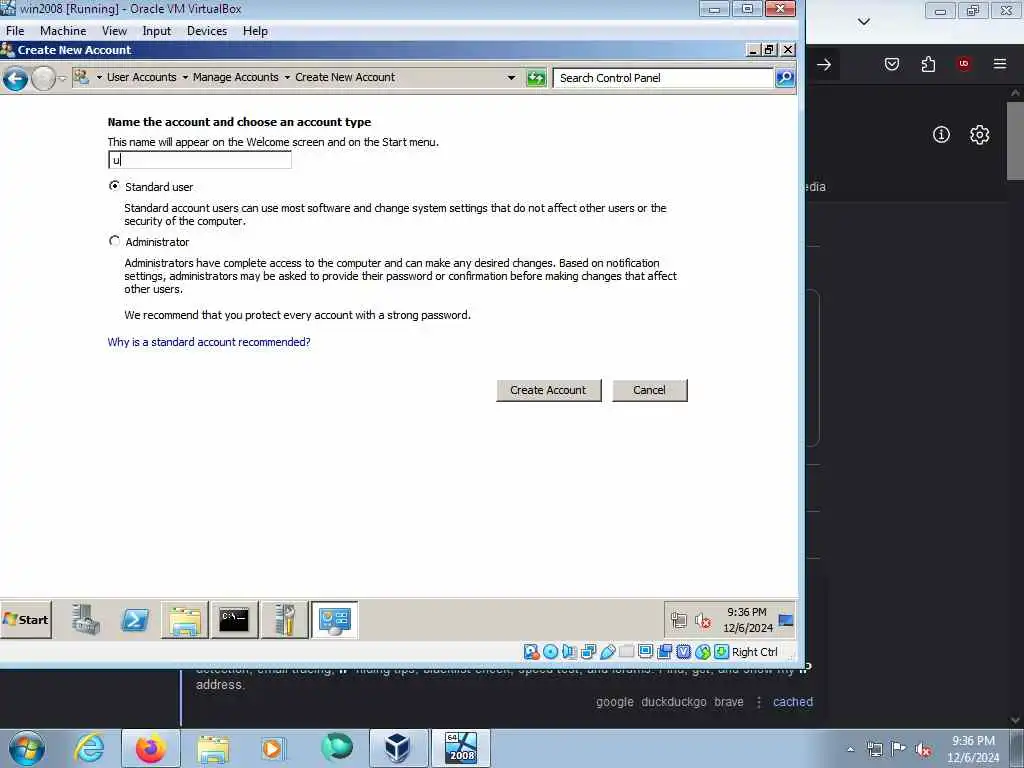Click VirtualBox hard disk activity indicator
The image size is (1024, 768).
[531, 651]
